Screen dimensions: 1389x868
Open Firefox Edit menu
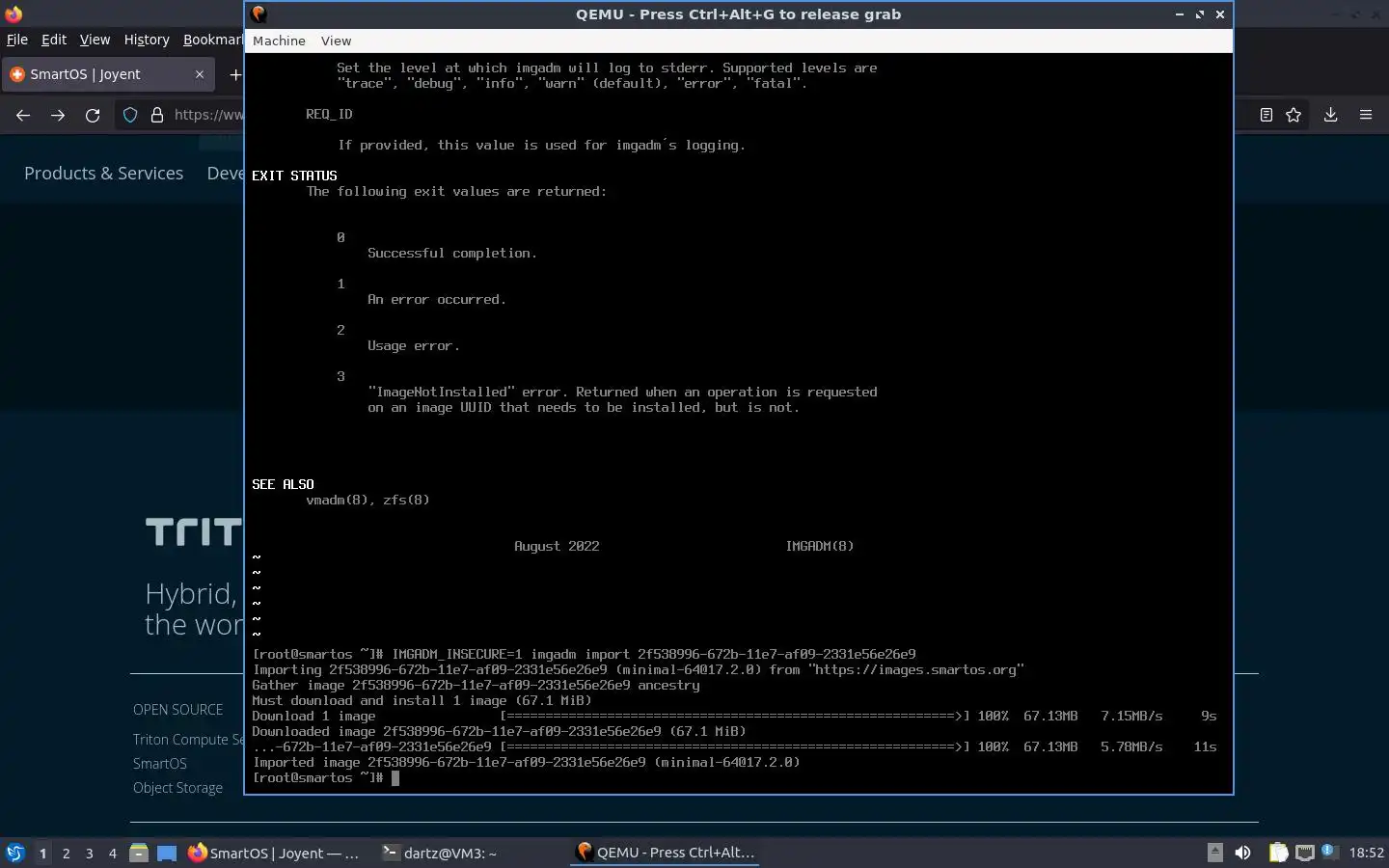point(54,40)
